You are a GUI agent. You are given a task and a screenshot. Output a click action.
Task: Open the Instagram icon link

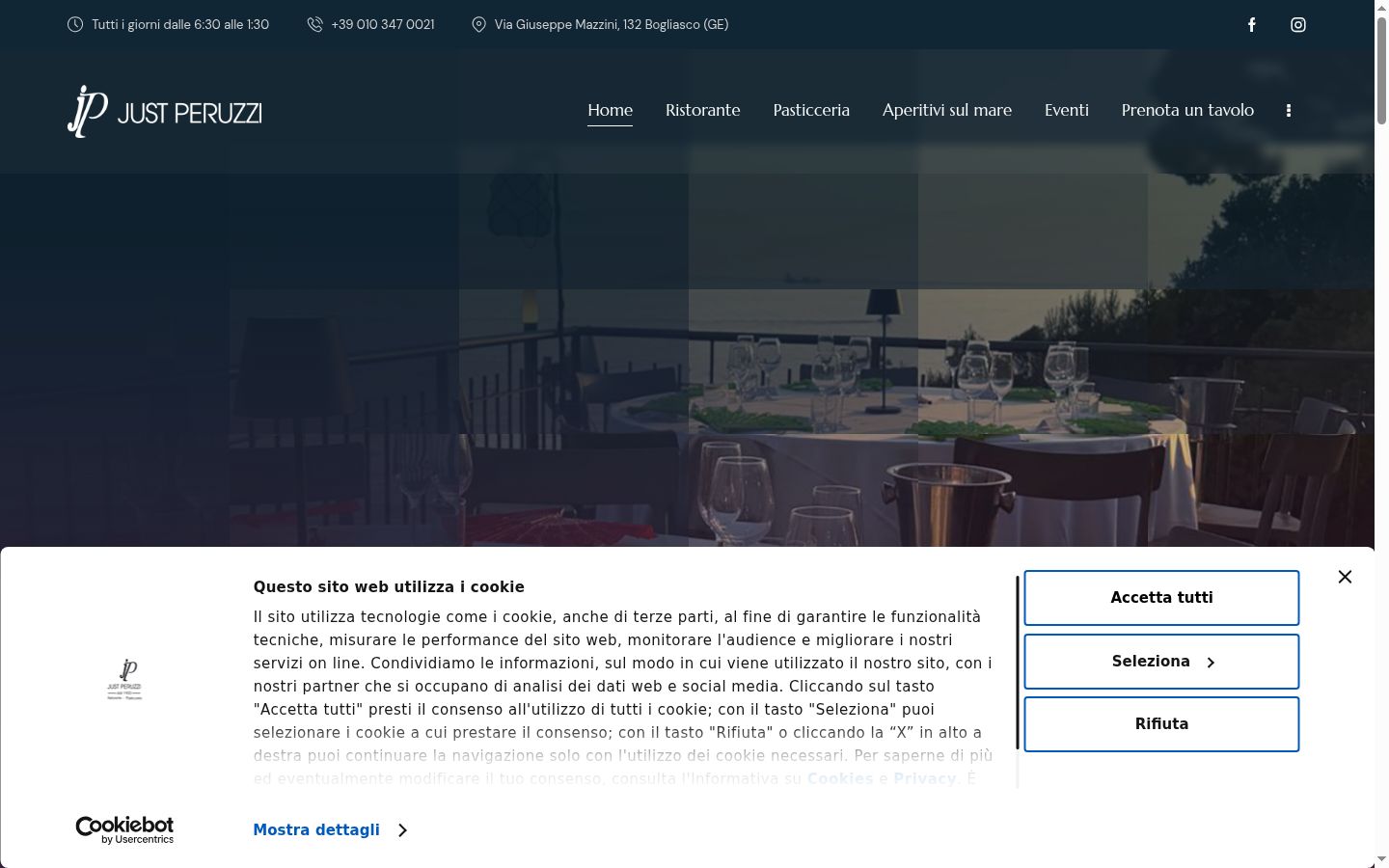[1298, 25]
